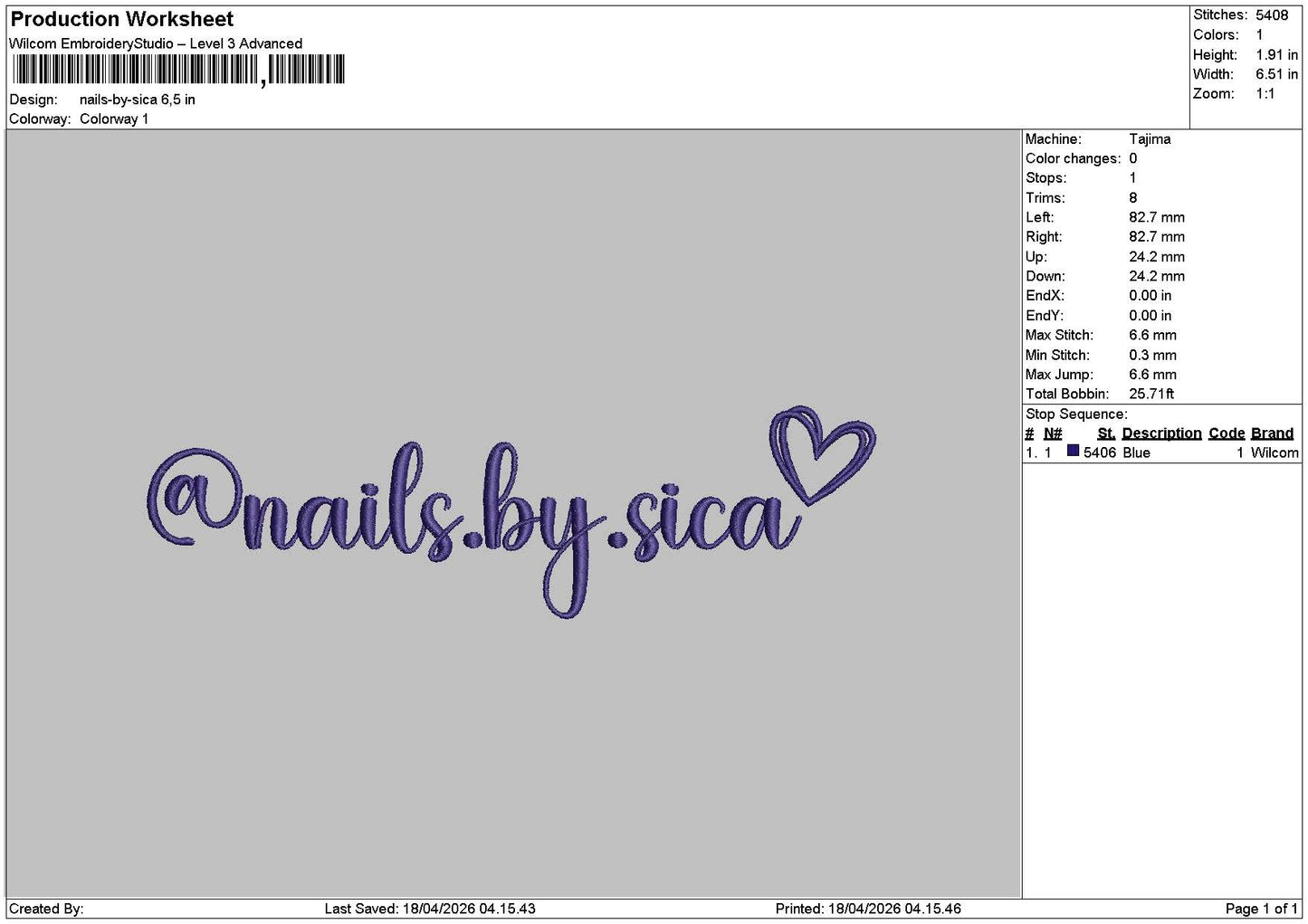The height and width of the screenshot is (924, 1308).
Task: Click the Right value 82.7 mm
Action: [1157, 237]
